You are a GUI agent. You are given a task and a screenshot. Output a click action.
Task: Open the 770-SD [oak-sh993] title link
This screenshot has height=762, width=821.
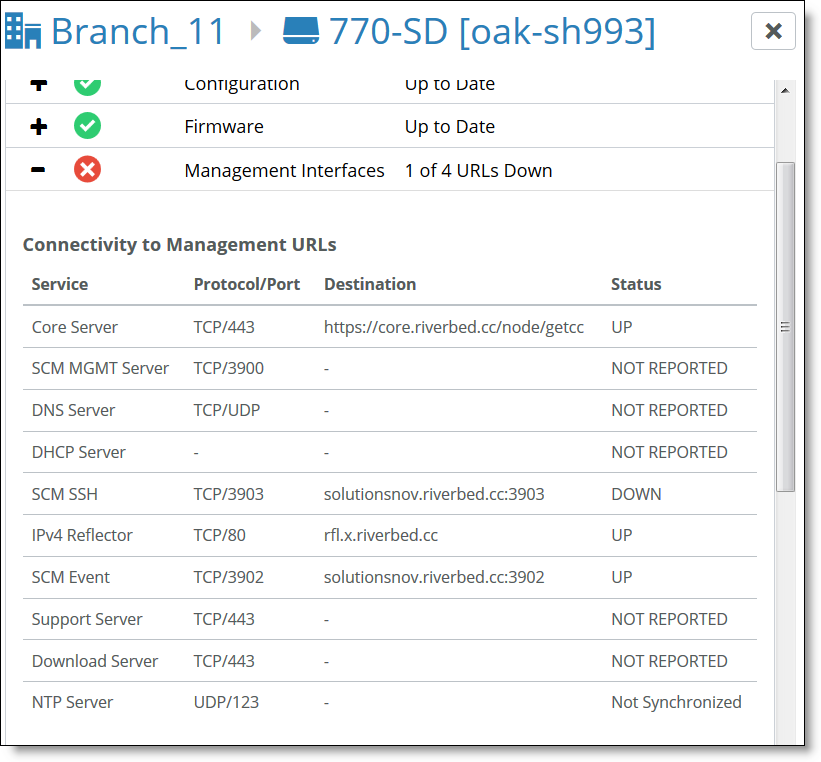coord(492,32)
